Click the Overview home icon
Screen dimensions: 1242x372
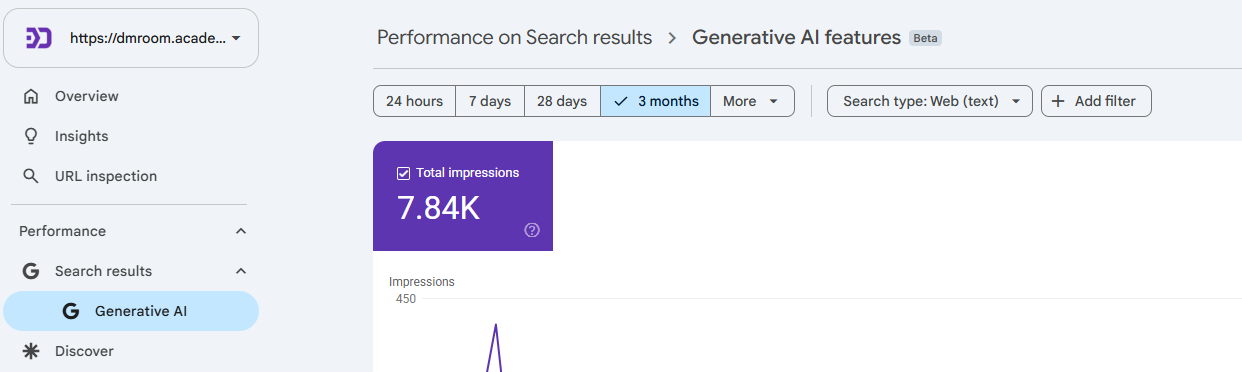31,96
